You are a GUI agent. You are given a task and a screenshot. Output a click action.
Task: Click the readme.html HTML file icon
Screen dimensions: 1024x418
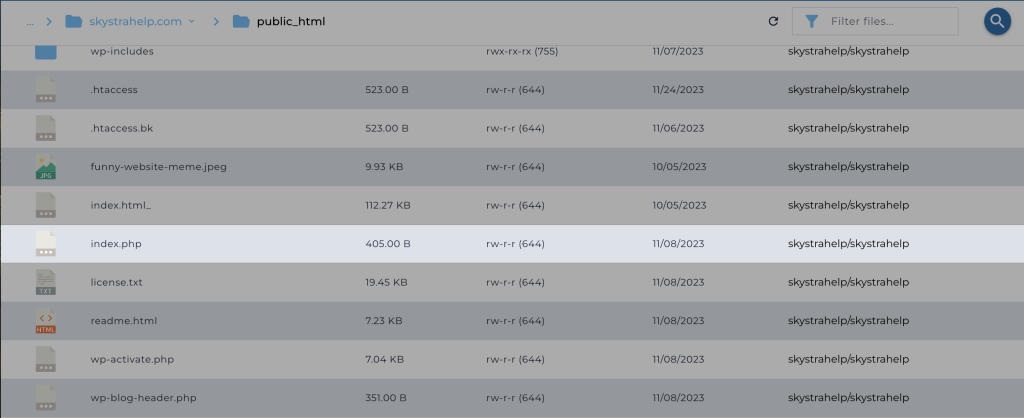pyautogui.click(x=46, y=321)
